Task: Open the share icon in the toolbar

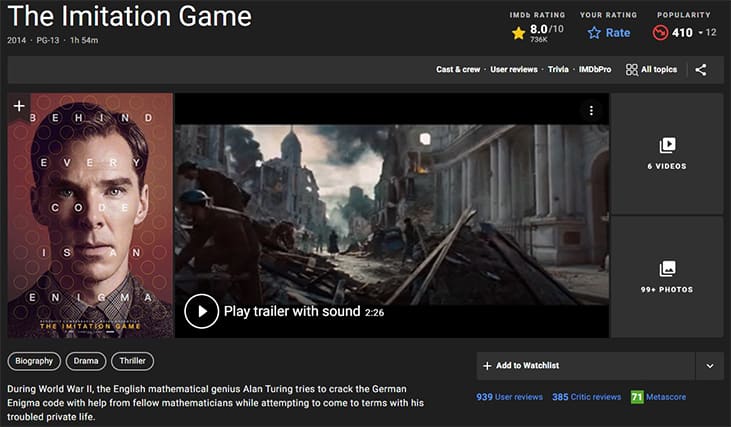Action: point(701,70)
